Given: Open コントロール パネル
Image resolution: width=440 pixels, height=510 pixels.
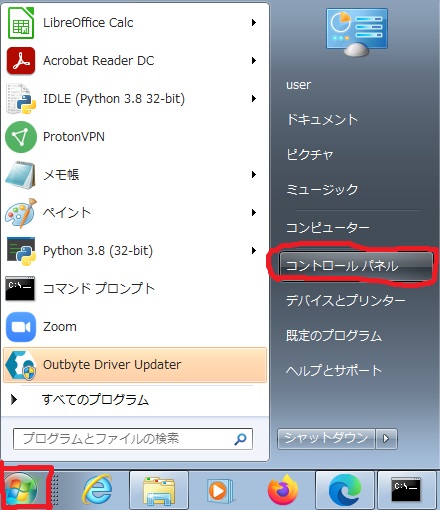Looking at the screenshot, I should pos(356,266).
